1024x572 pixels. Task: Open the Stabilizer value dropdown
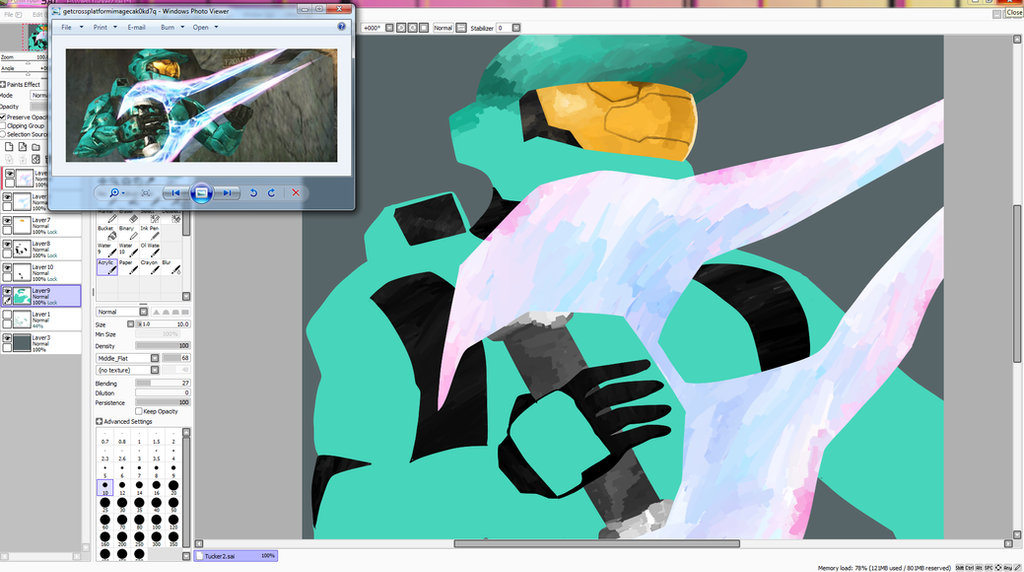point(516,28)
